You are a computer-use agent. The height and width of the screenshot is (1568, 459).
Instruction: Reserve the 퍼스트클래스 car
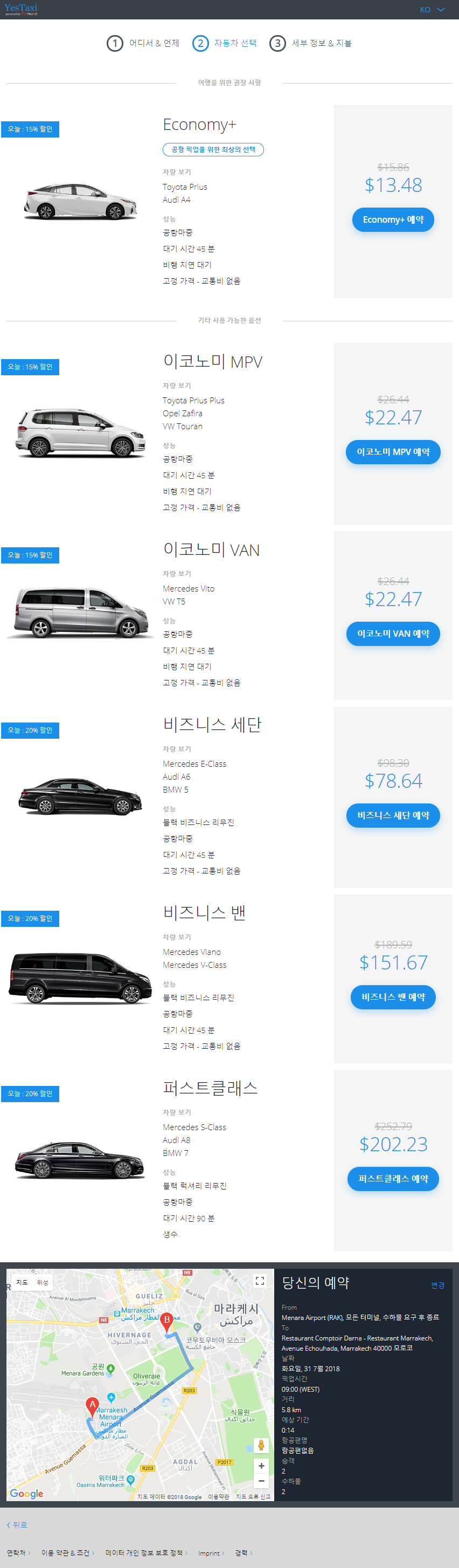pyautogui.click(x=393, y=1179)
